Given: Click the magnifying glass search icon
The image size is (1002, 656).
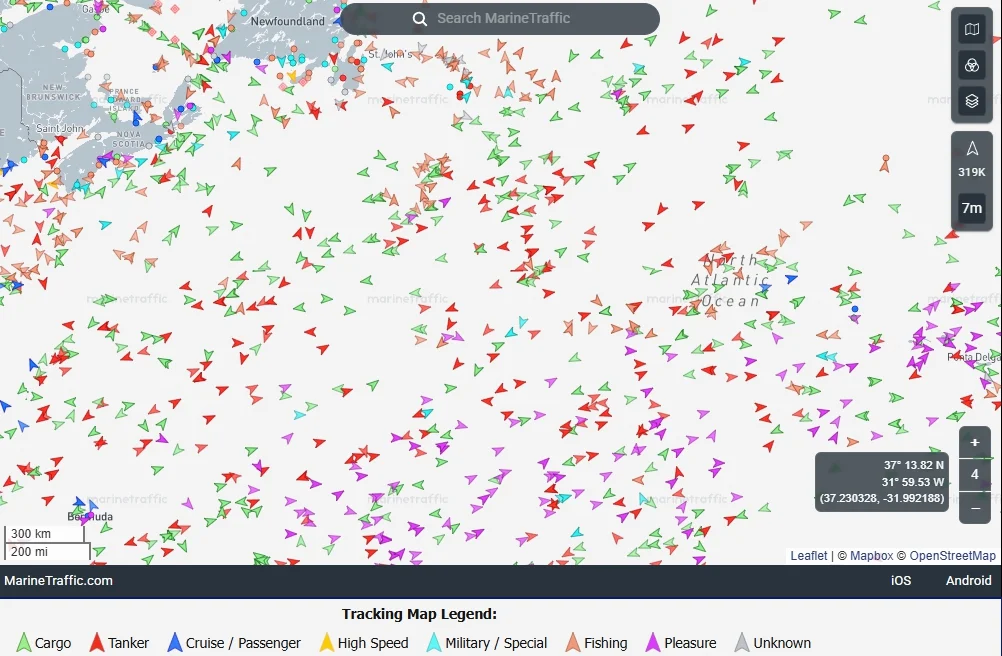Looking at the screenshot, I should 420,19.
